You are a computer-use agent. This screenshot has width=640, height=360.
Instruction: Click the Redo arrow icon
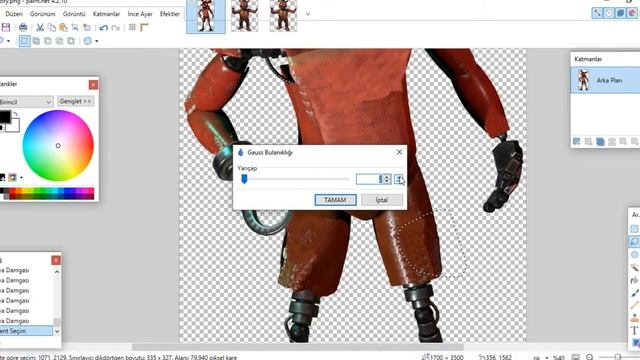(116, 27)
